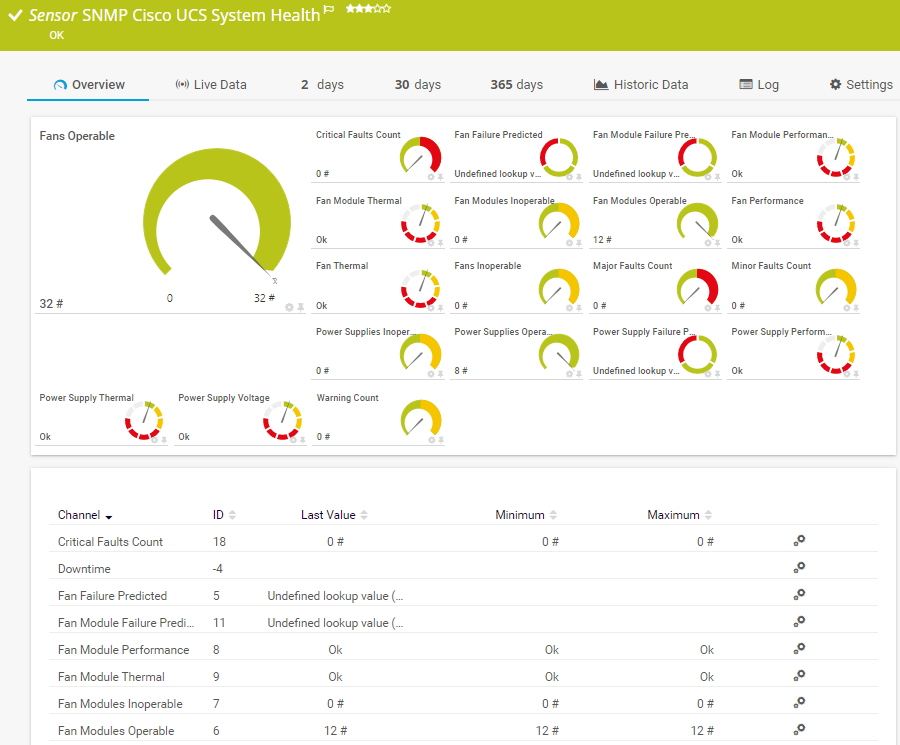Click the gear icon below the Fans Operable gauge
Screen dimensions: 900x745
pos(289,307)
